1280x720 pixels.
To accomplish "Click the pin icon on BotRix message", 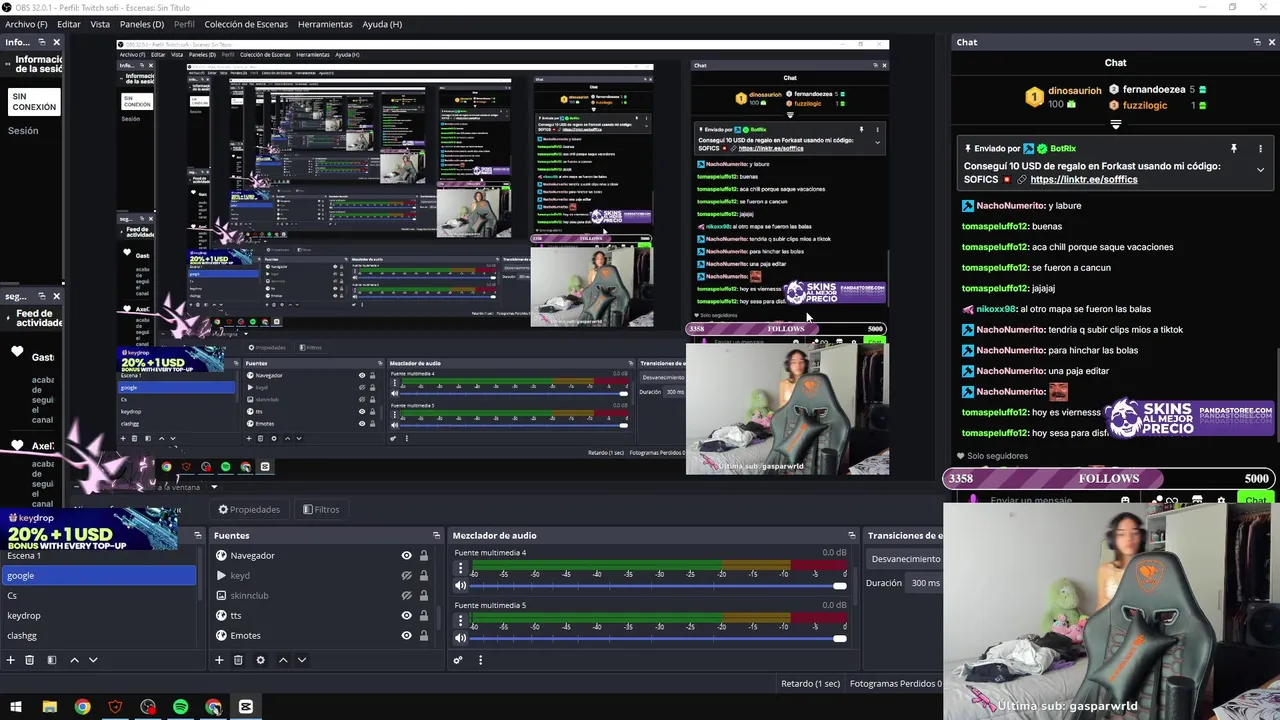I will pyautogui.click(x=1234, y=148).
